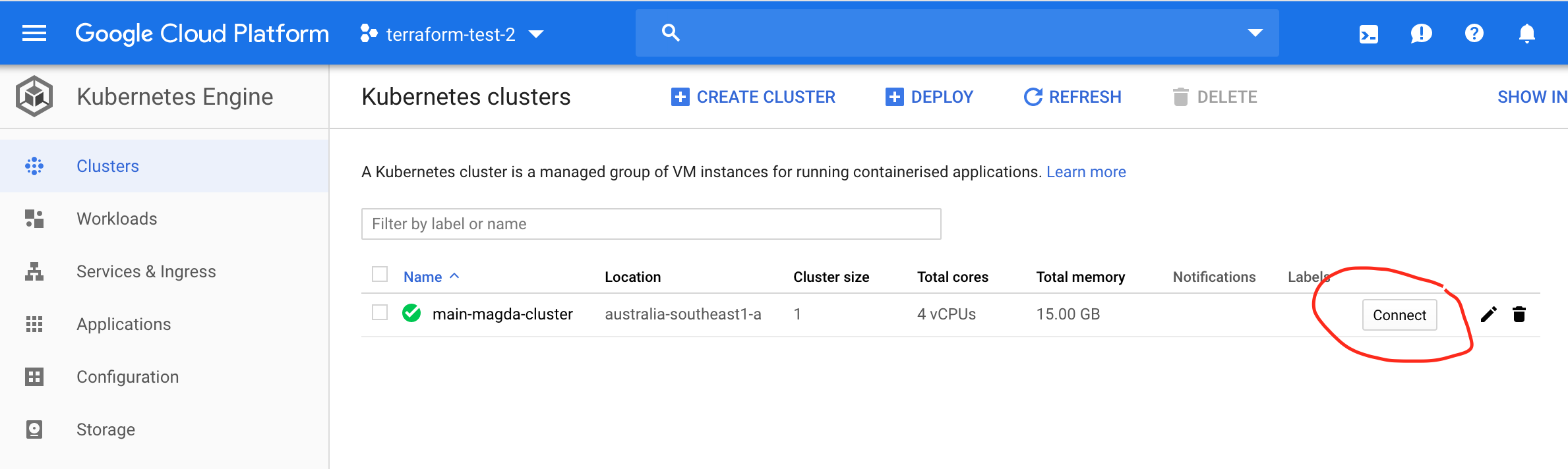Click the Workloads sidebar icon
1568x469 pixels.
(x=34, y=219)
